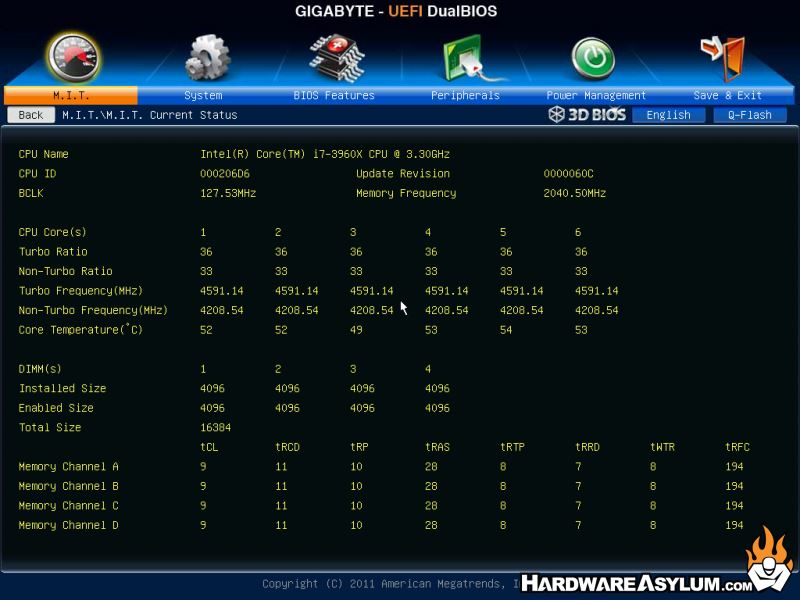800x600 pixels.
Task: Click the Memory Channel D row label
Action: pos(68,526)
